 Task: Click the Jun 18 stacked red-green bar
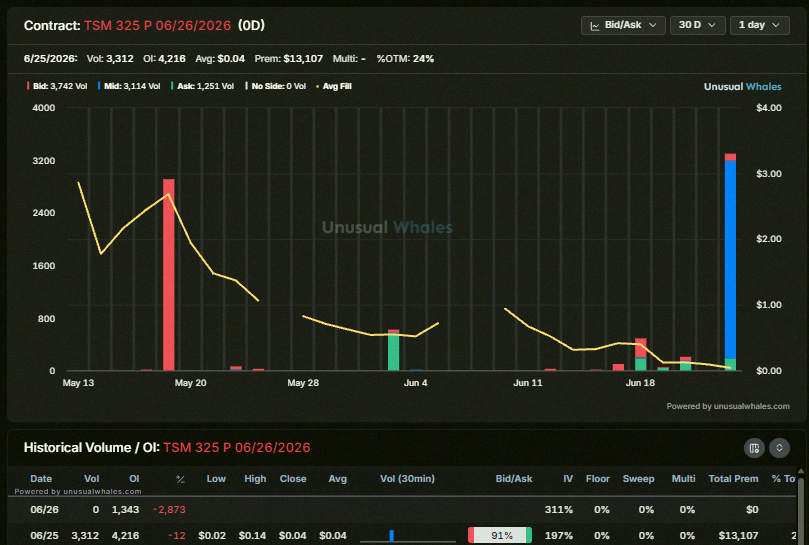(640, 354)
